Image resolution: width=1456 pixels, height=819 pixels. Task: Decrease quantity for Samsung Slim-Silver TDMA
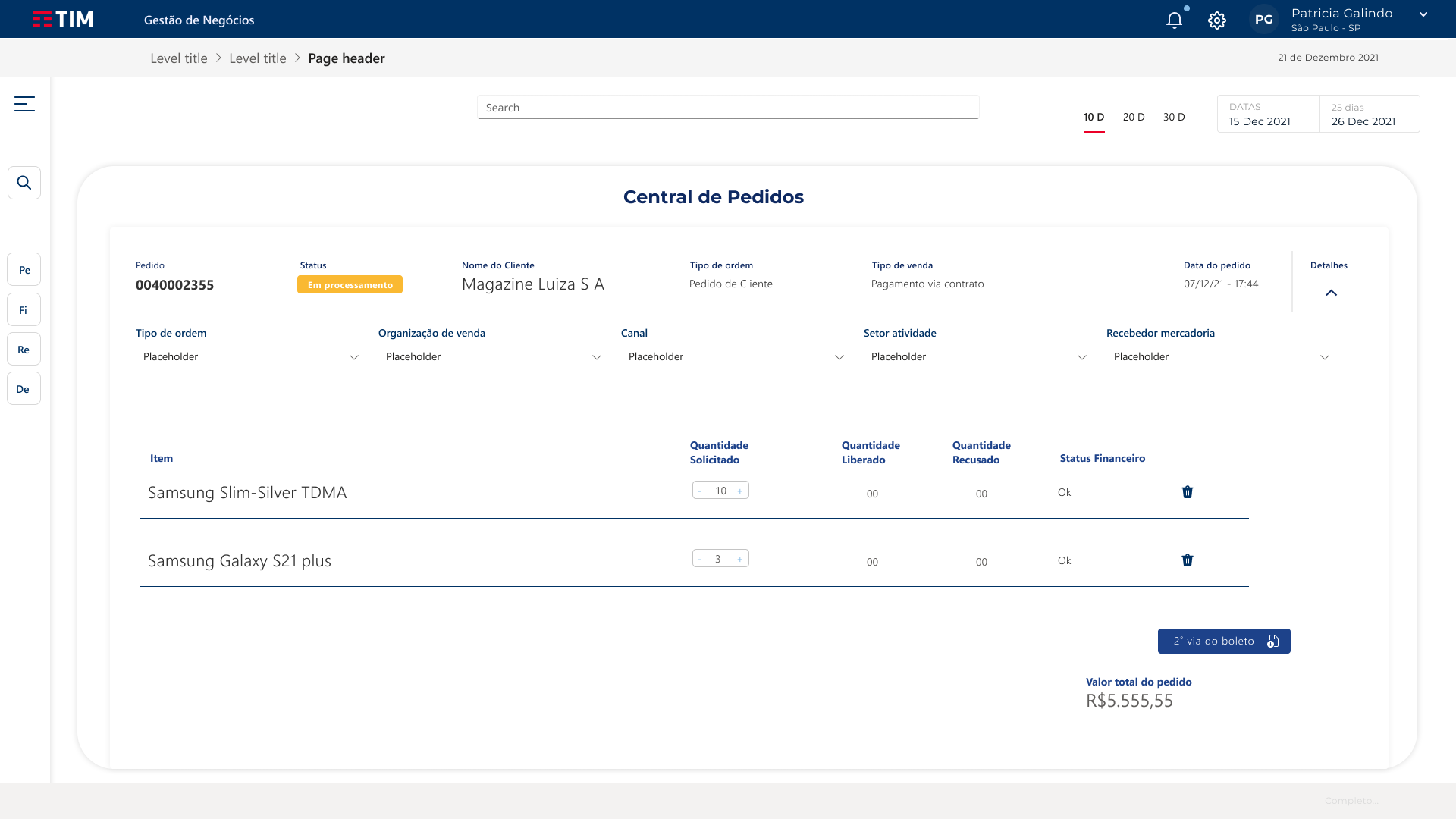(x=700, y=491)
